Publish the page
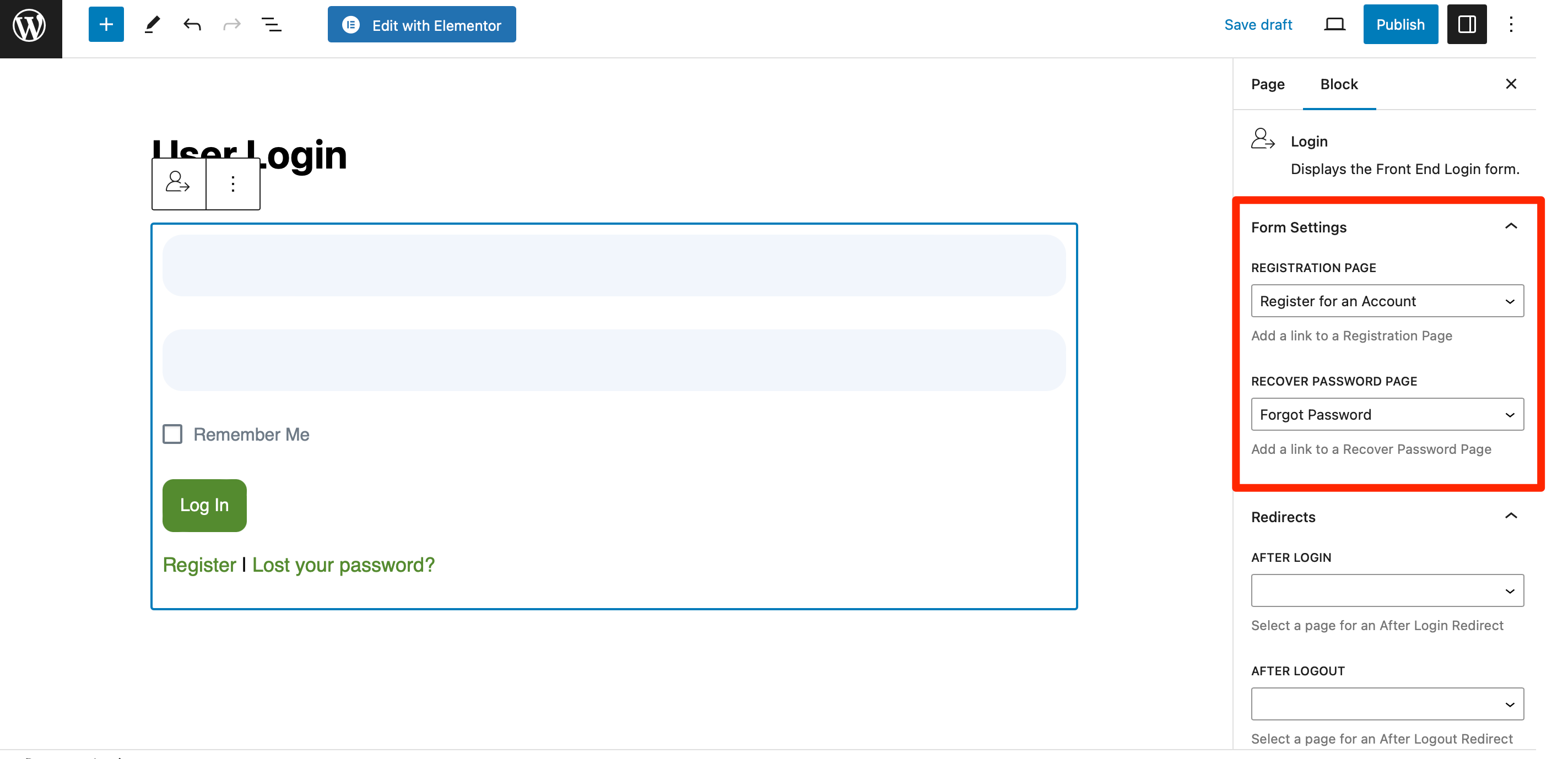The height and width of the screenshot is (759, 1568). click(x=1400, y=24)
